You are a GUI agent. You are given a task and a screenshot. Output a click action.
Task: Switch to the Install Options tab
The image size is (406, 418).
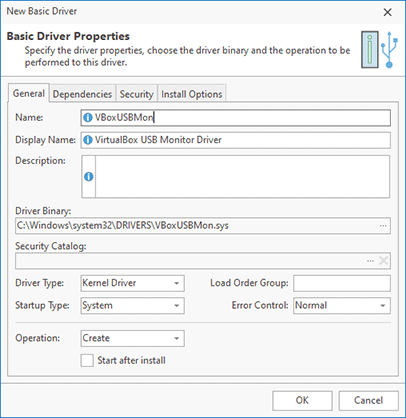pos(192,94)
